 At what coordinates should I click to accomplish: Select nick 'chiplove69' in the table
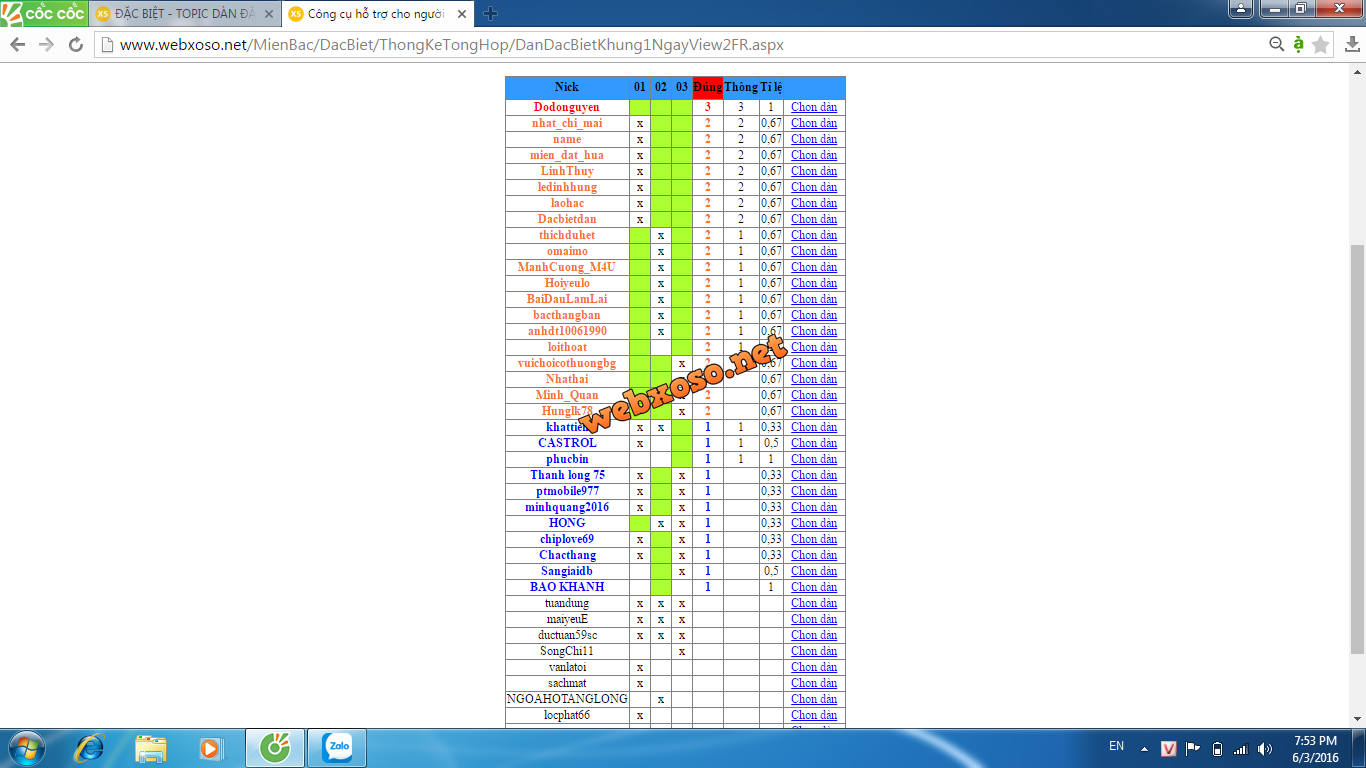point(567,539)
